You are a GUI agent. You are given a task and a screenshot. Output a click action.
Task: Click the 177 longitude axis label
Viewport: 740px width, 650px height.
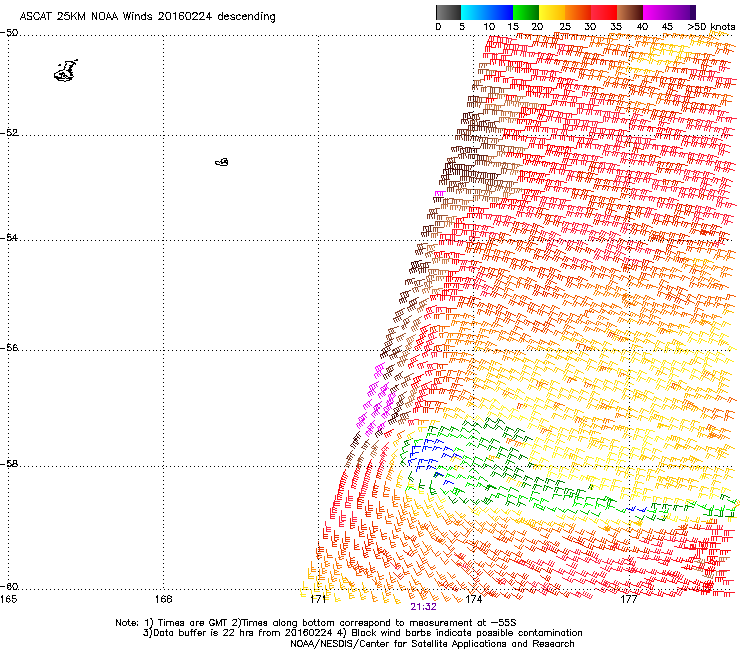[629, 599]
